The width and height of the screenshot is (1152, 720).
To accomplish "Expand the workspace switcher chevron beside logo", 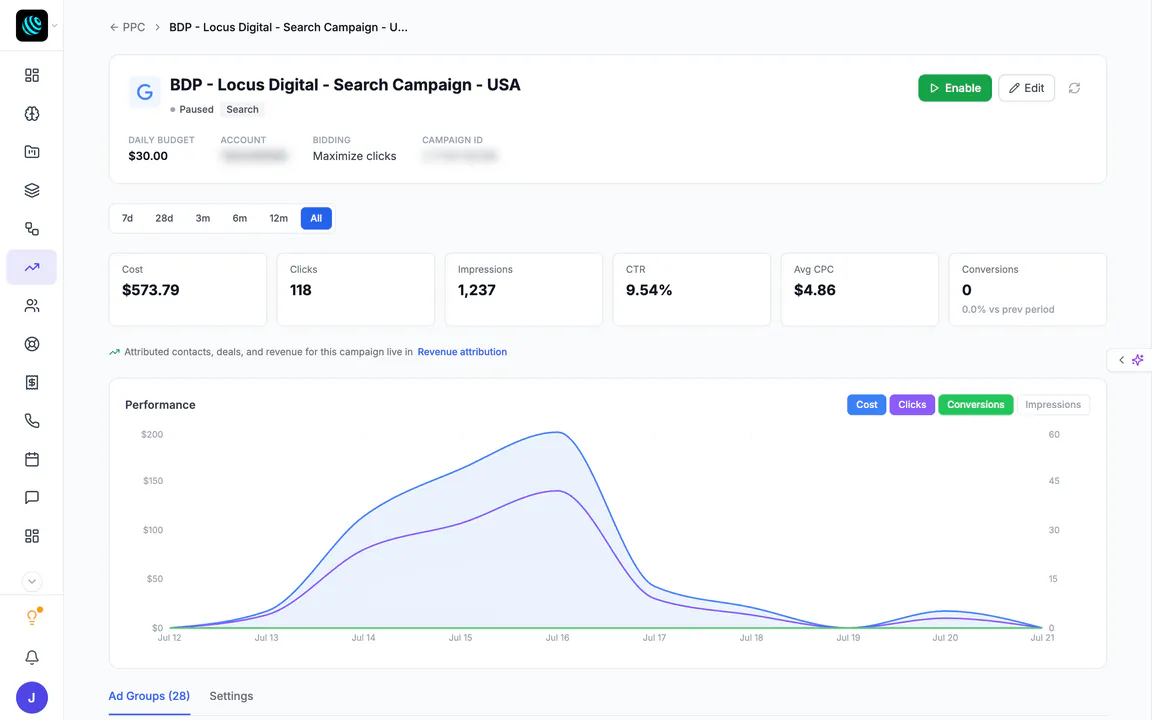I will [54, 26].
